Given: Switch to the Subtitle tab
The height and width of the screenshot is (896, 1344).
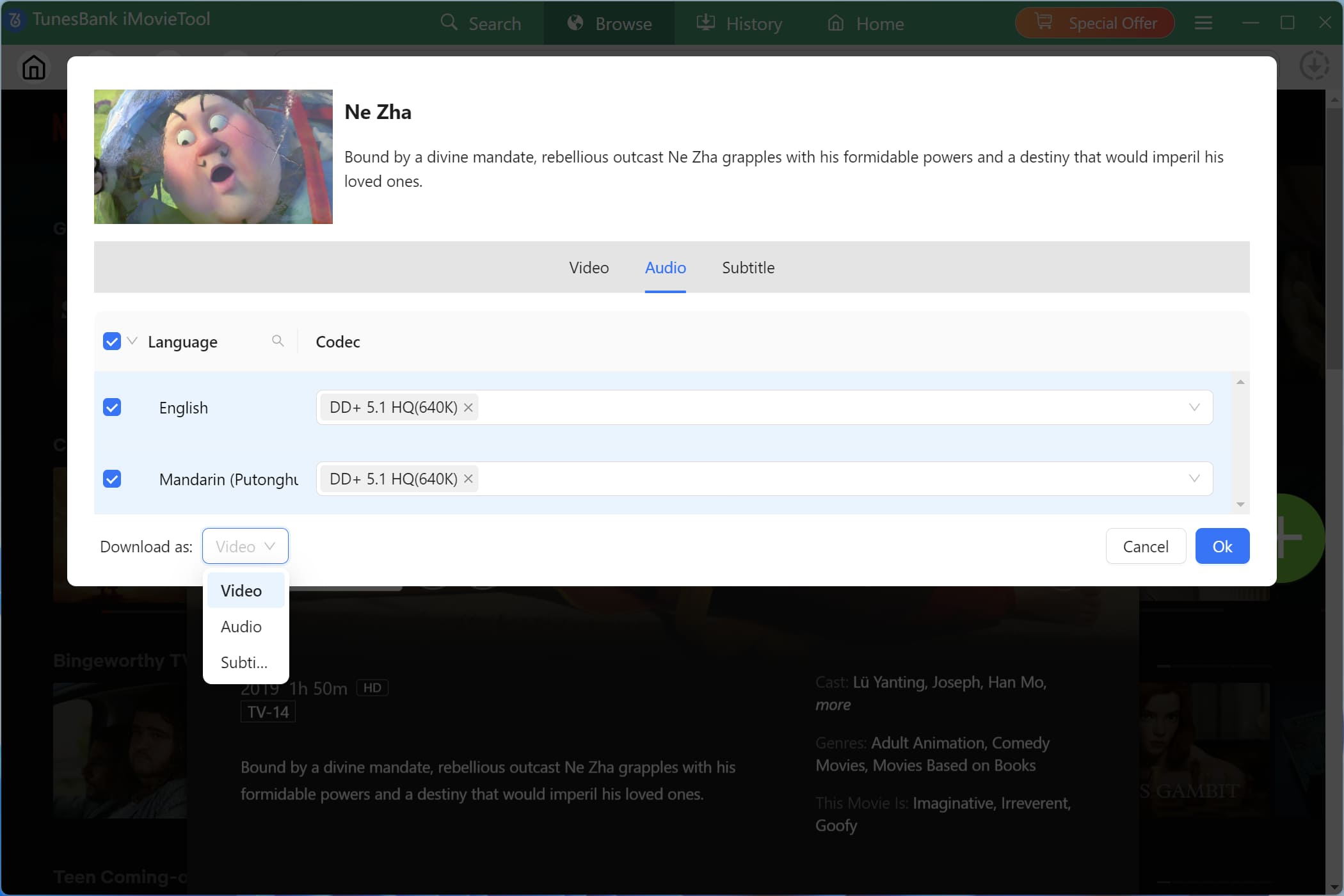Looking at the screenshot, I should (x=748, y=268).
